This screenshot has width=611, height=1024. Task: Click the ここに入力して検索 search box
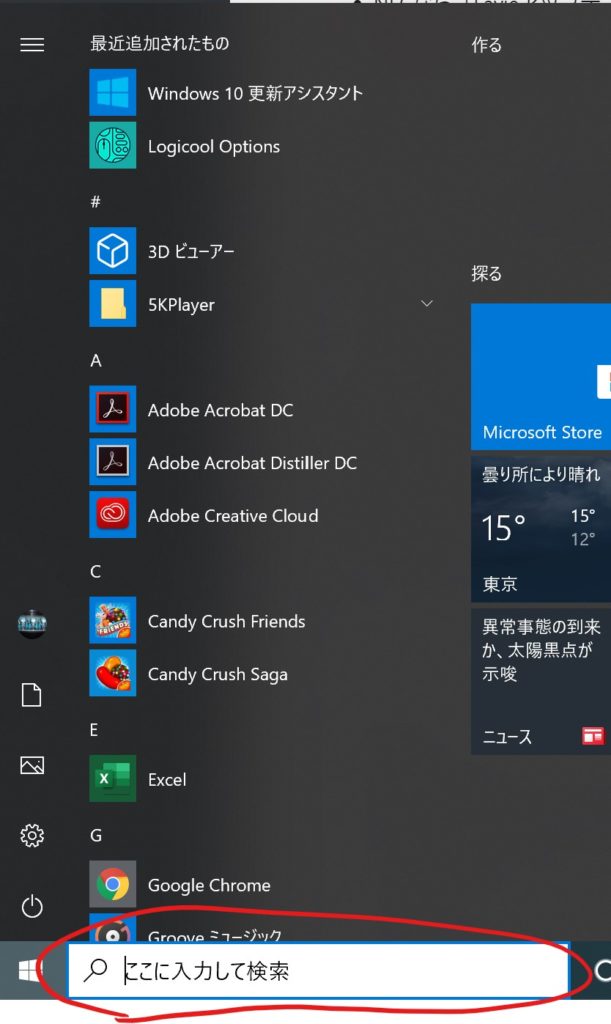pos(319,970)
